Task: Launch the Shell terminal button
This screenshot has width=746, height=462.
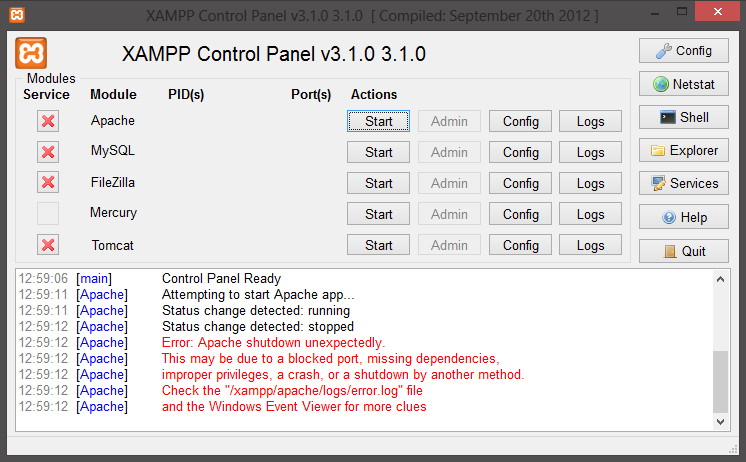Action: click(684, 117)
